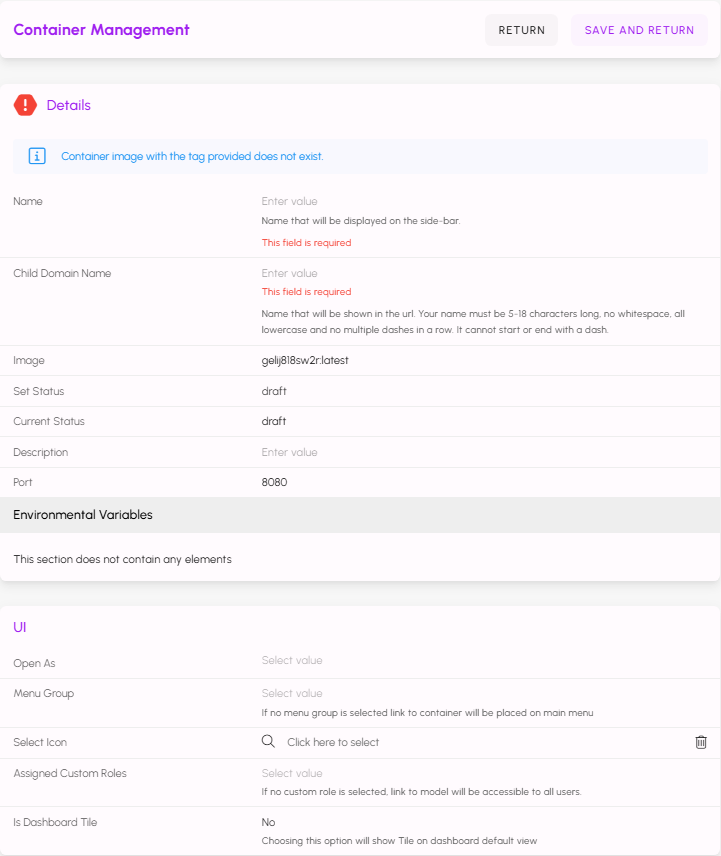Click the Name input field
Image resolution: width=721 pixels, height=856 pixels.
tap(480, 201)
